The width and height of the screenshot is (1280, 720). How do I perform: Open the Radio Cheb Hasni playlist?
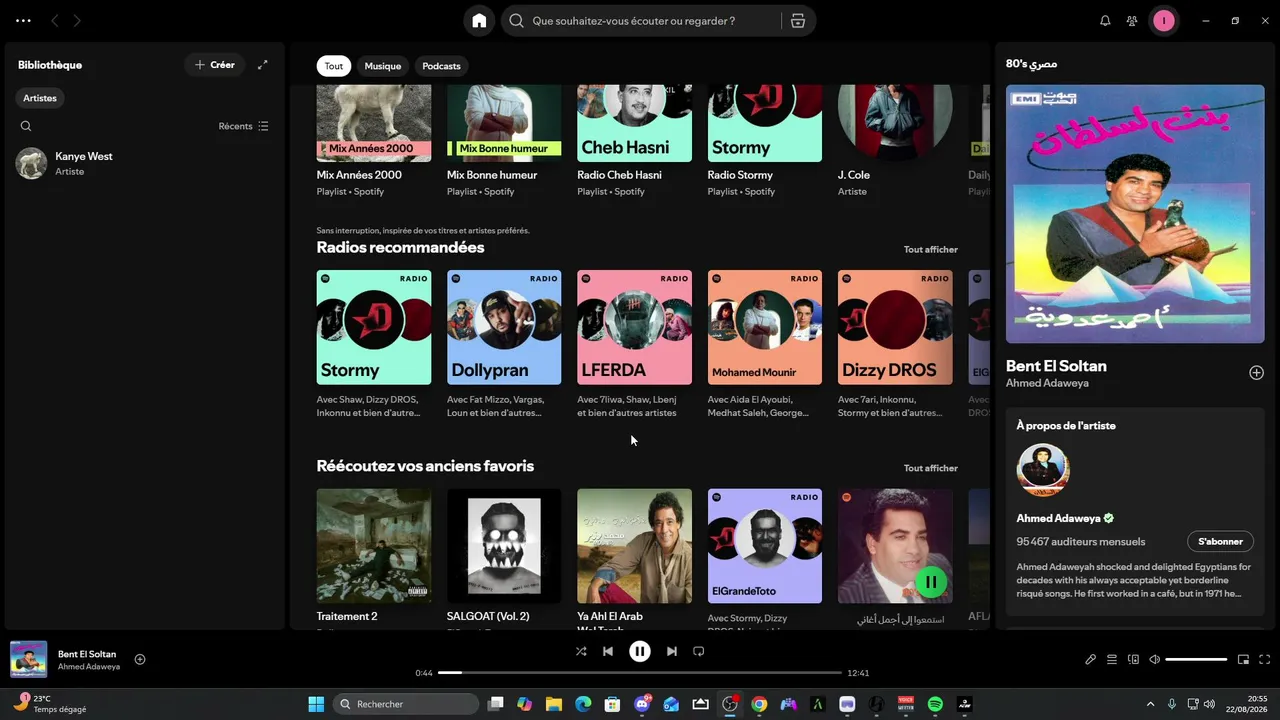[x=634, y=141]
